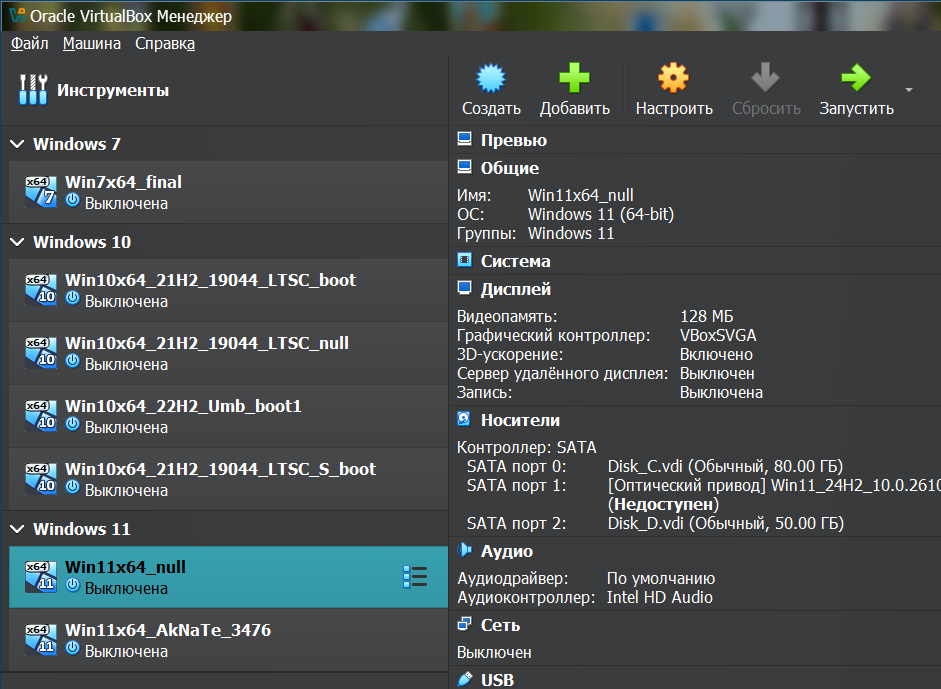941x689 pixels.
Task: Open settings via the Настроить gear icon
Action: pyautogui.click(x=673, y=78)
